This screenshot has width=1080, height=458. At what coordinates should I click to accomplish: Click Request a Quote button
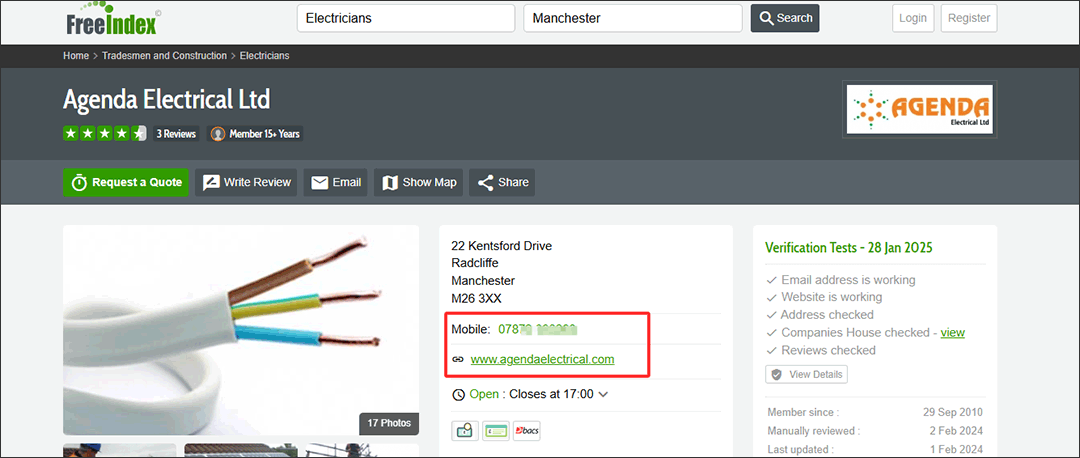[x=126, y=183]
